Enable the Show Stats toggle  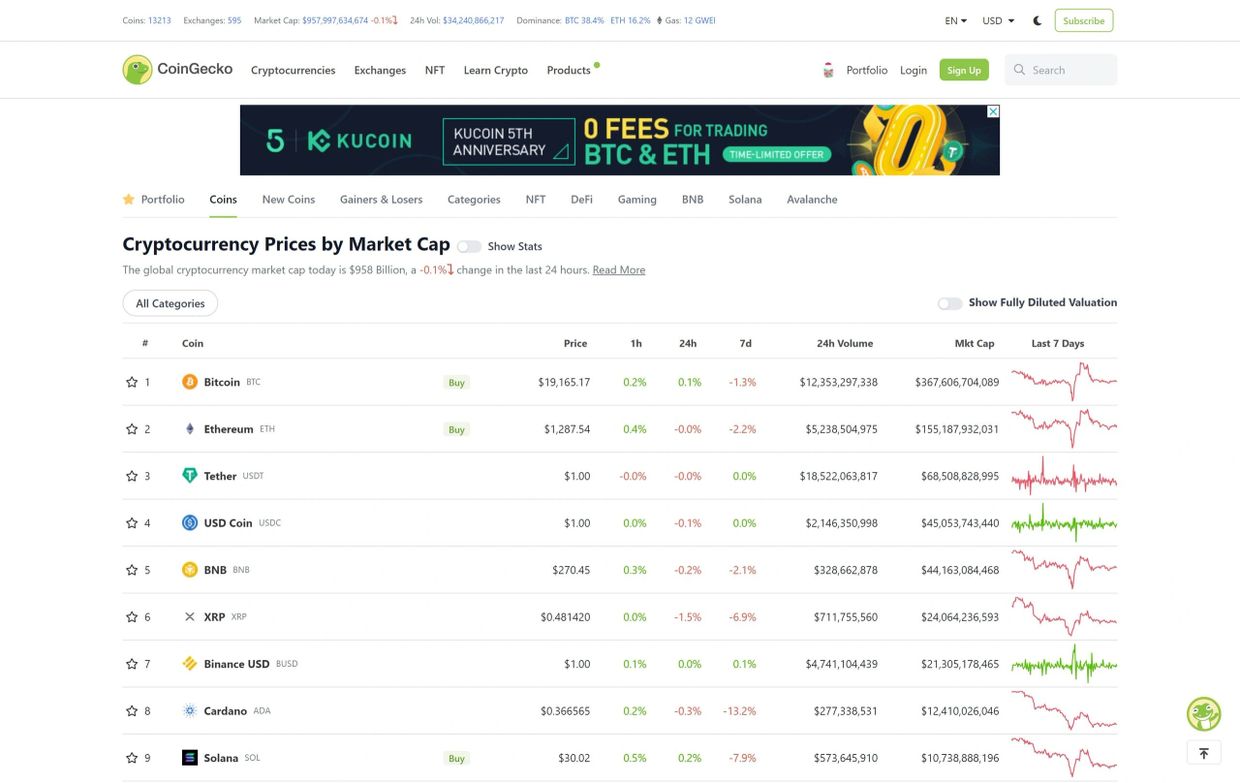pyautogui.click(x=469, y=246)
